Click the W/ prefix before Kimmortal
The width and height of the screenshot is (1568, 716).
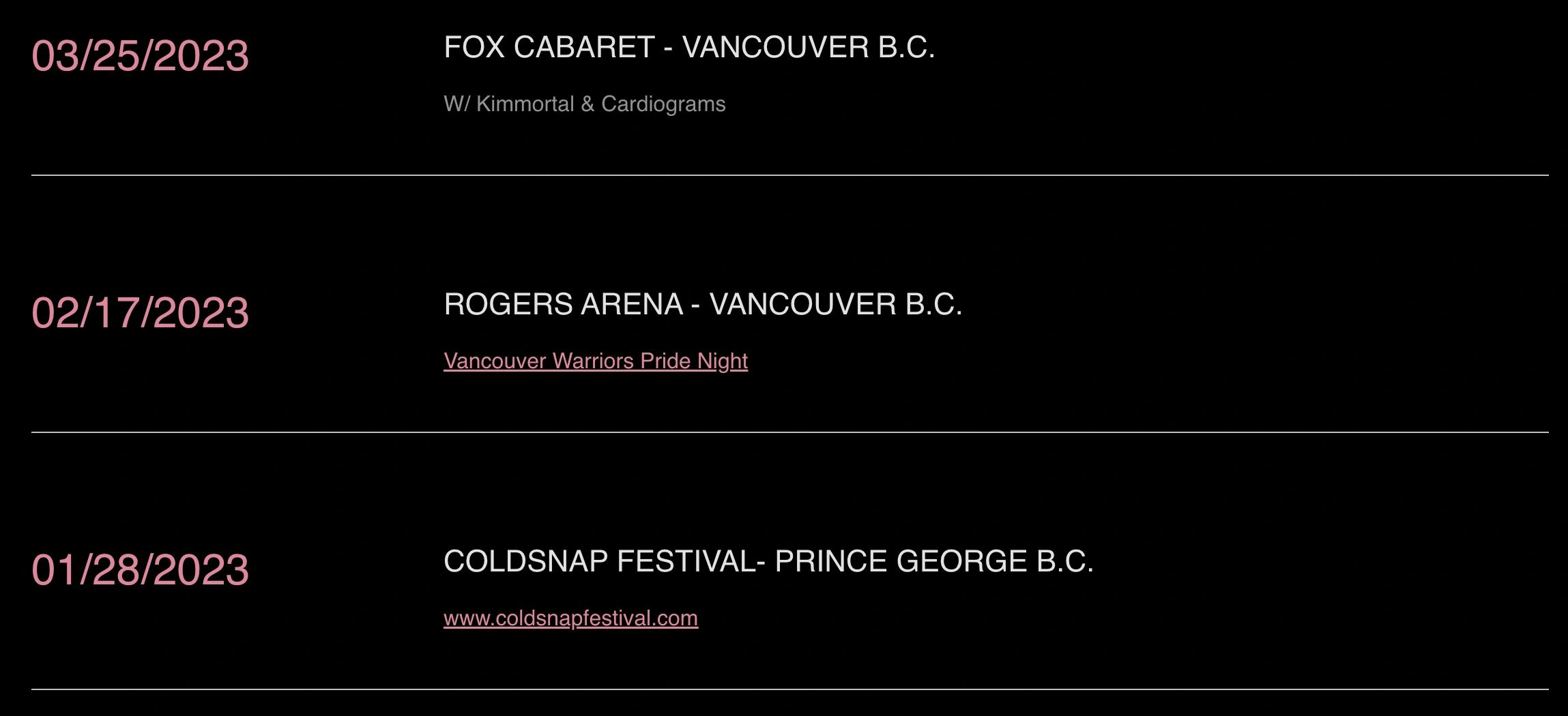tap(456, 104)
